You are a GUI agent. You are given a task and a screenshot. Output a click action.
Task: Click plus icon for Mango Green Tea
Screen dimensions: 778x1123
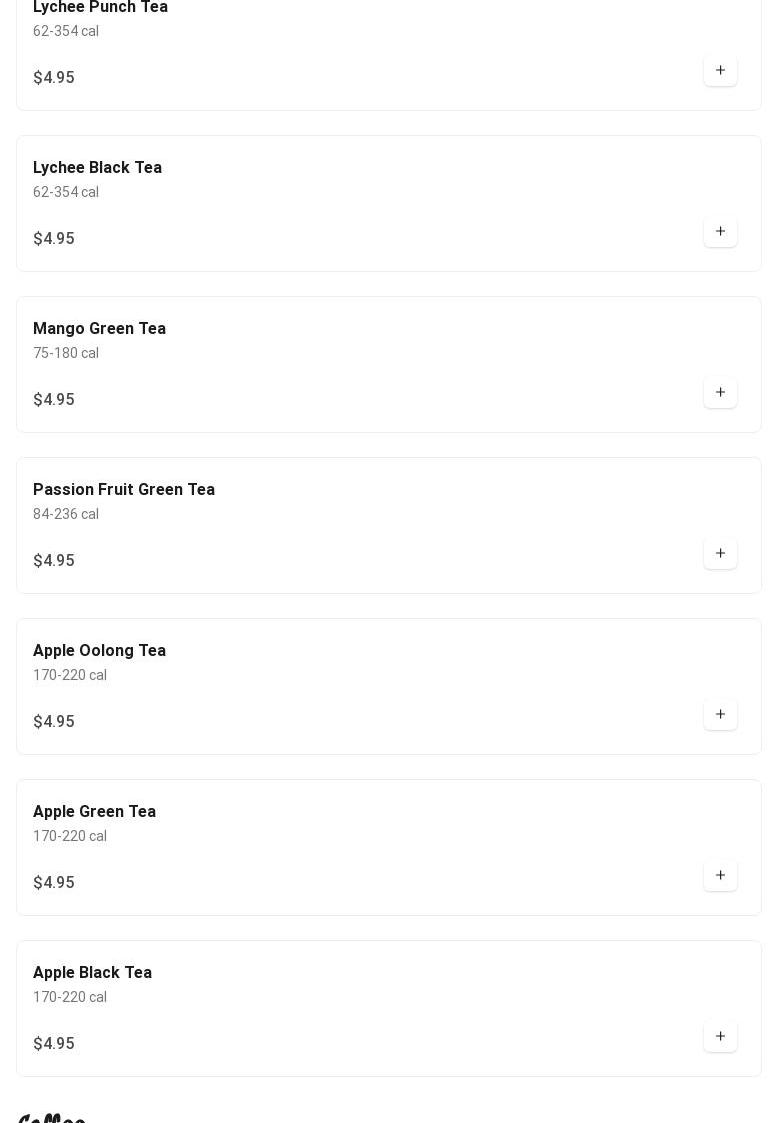pyautogui.click(x=720, y=393)
